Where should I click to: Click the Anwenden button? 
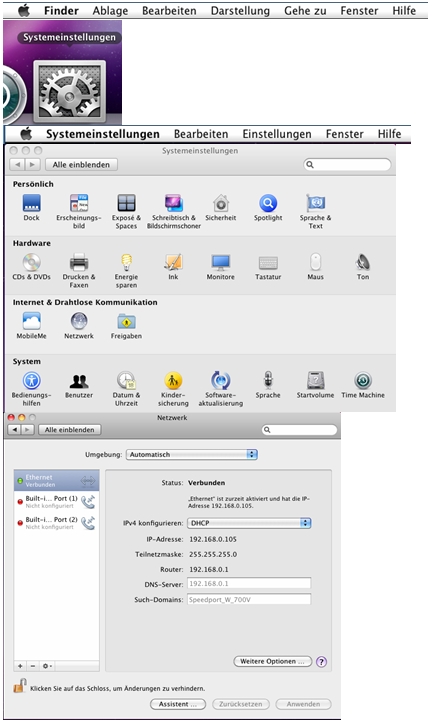303,704
